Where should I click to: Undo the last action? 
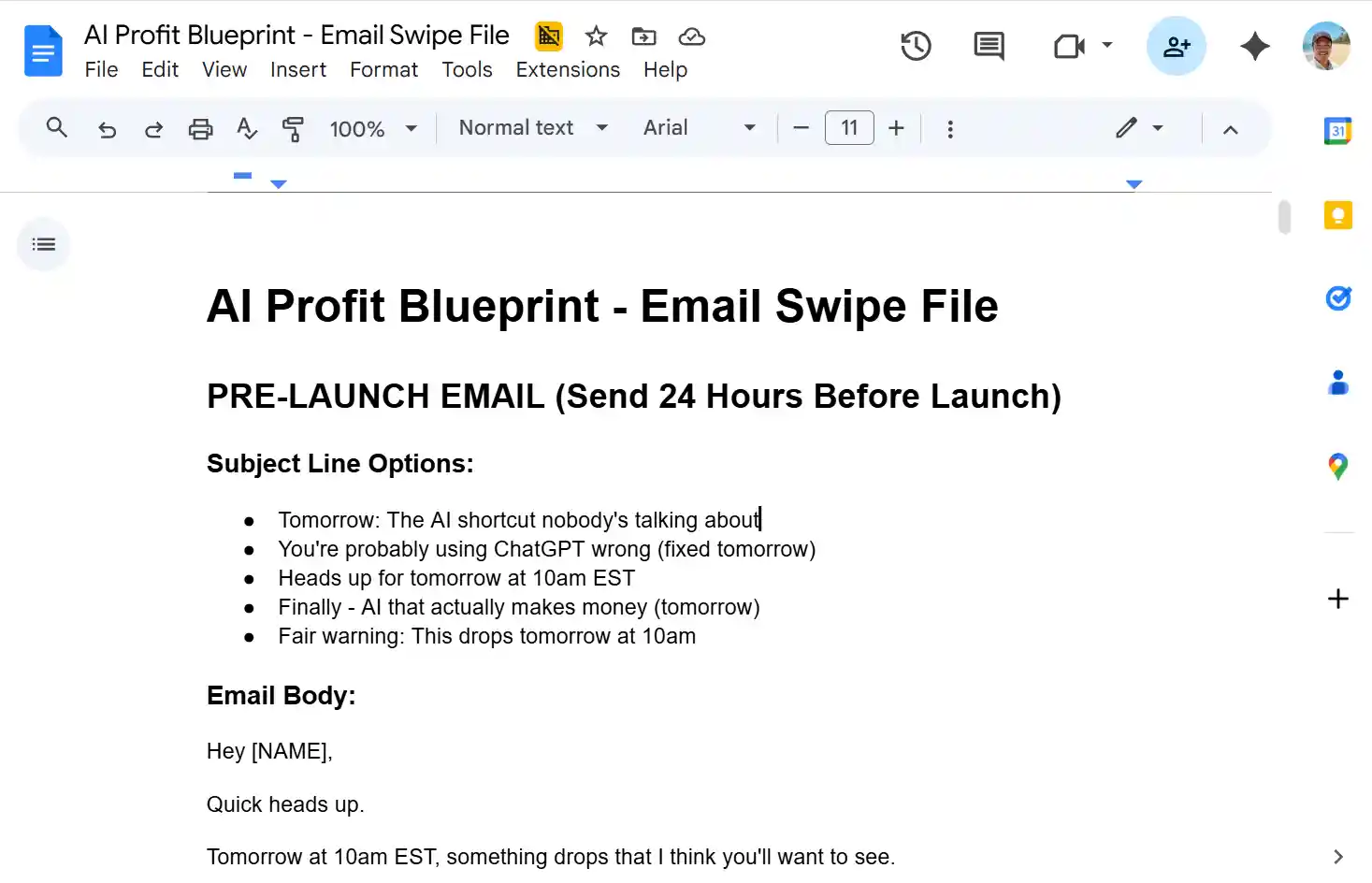click(108, 128)
